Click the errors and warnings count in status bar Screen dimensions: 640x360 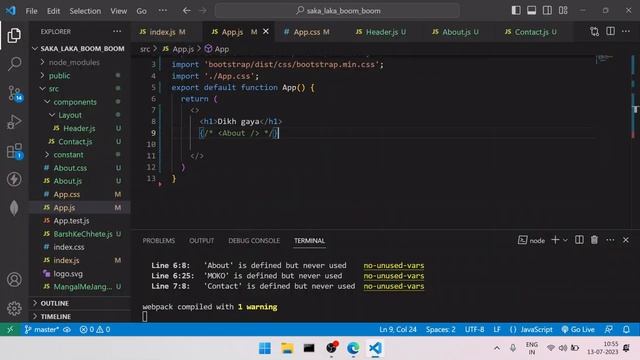pos(95,329)
